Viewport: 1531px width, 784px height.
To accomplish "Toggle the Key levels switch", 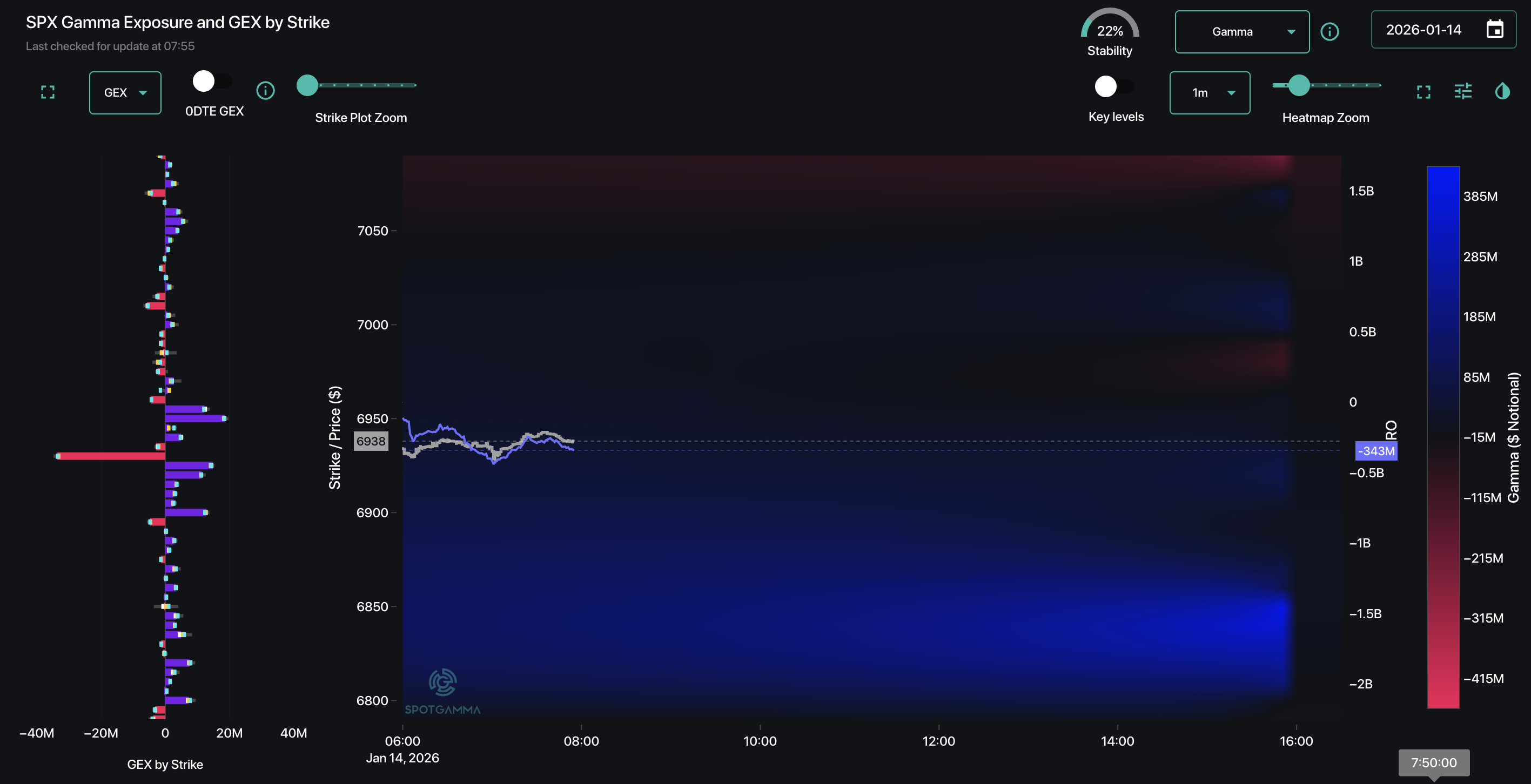I will coord(1114,87).
